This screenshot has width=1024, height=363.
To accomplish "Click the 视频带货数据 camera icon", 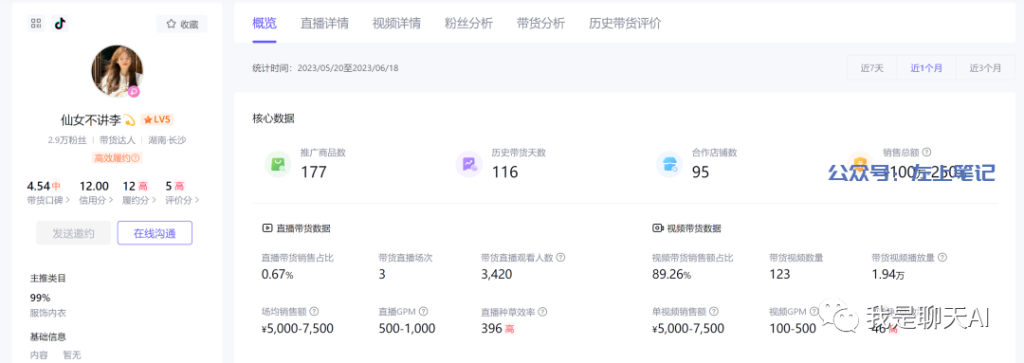I will click(x=658, y=229).
